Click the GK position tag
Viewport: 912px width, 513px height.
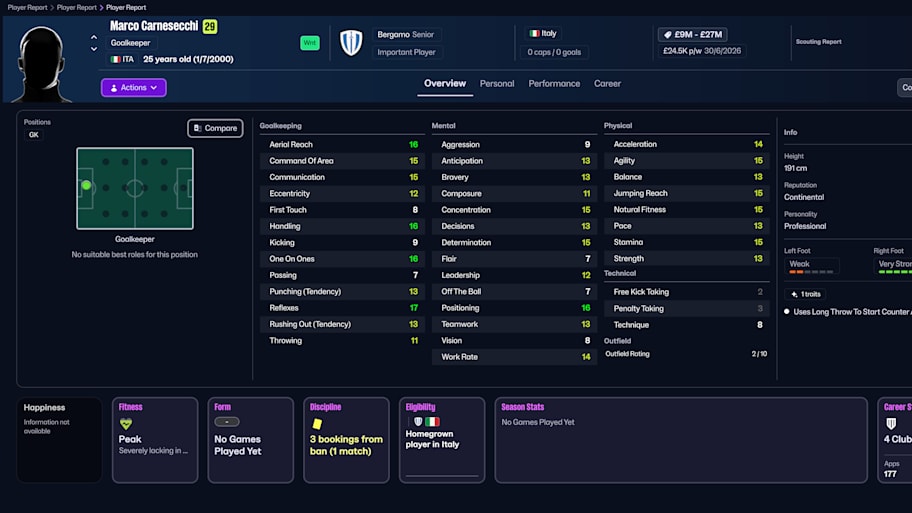pos(34,135)
